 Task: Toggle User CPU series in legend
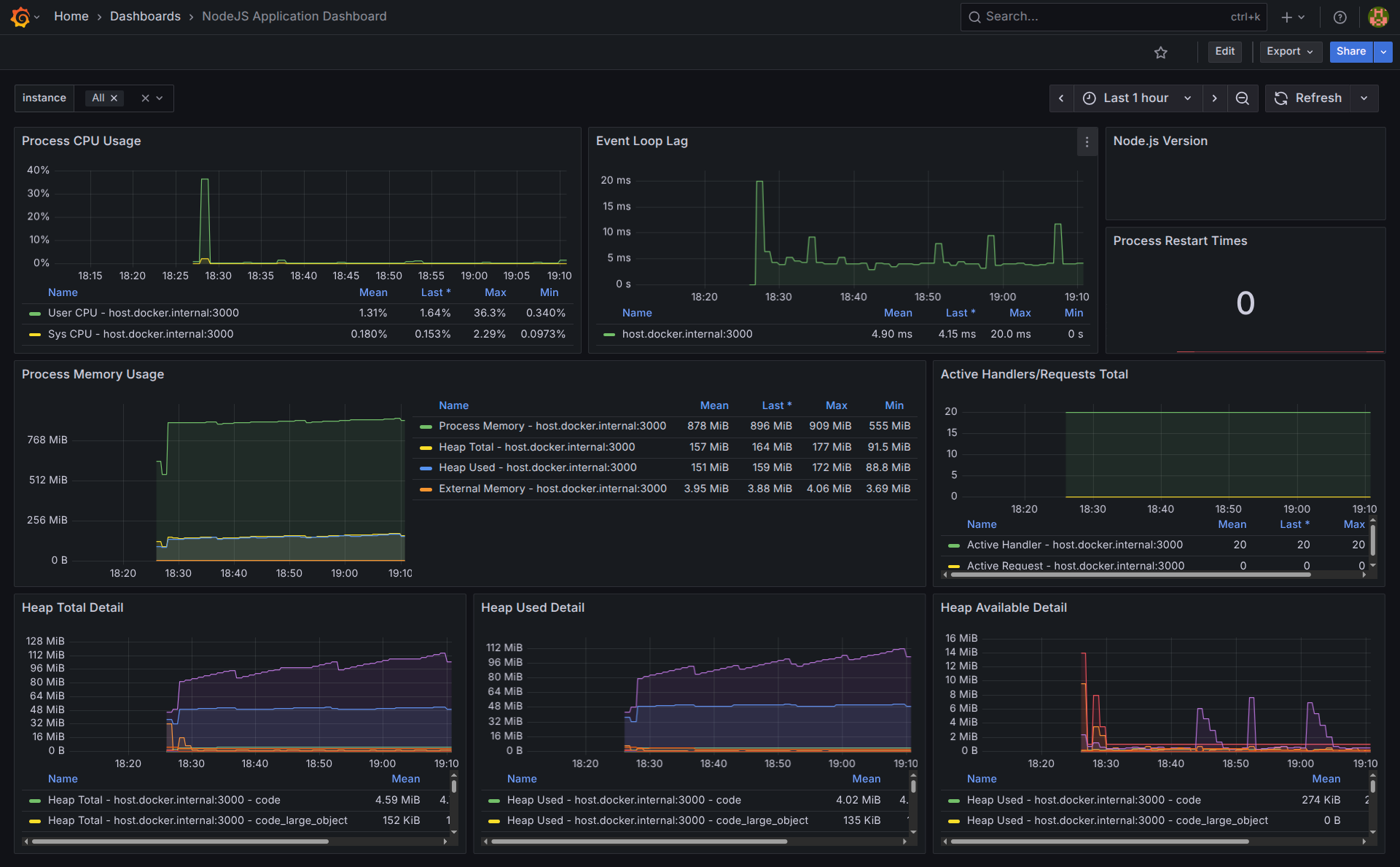click(143, 313)
